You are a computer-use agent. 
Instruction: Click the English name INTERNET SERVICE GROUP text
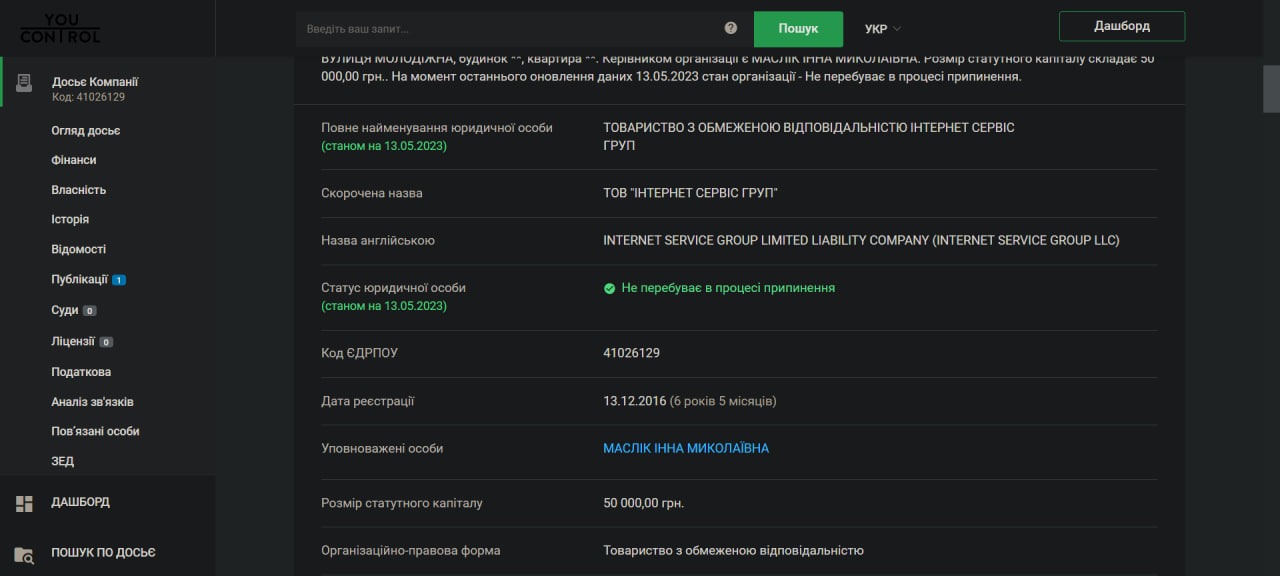(861, 240)
